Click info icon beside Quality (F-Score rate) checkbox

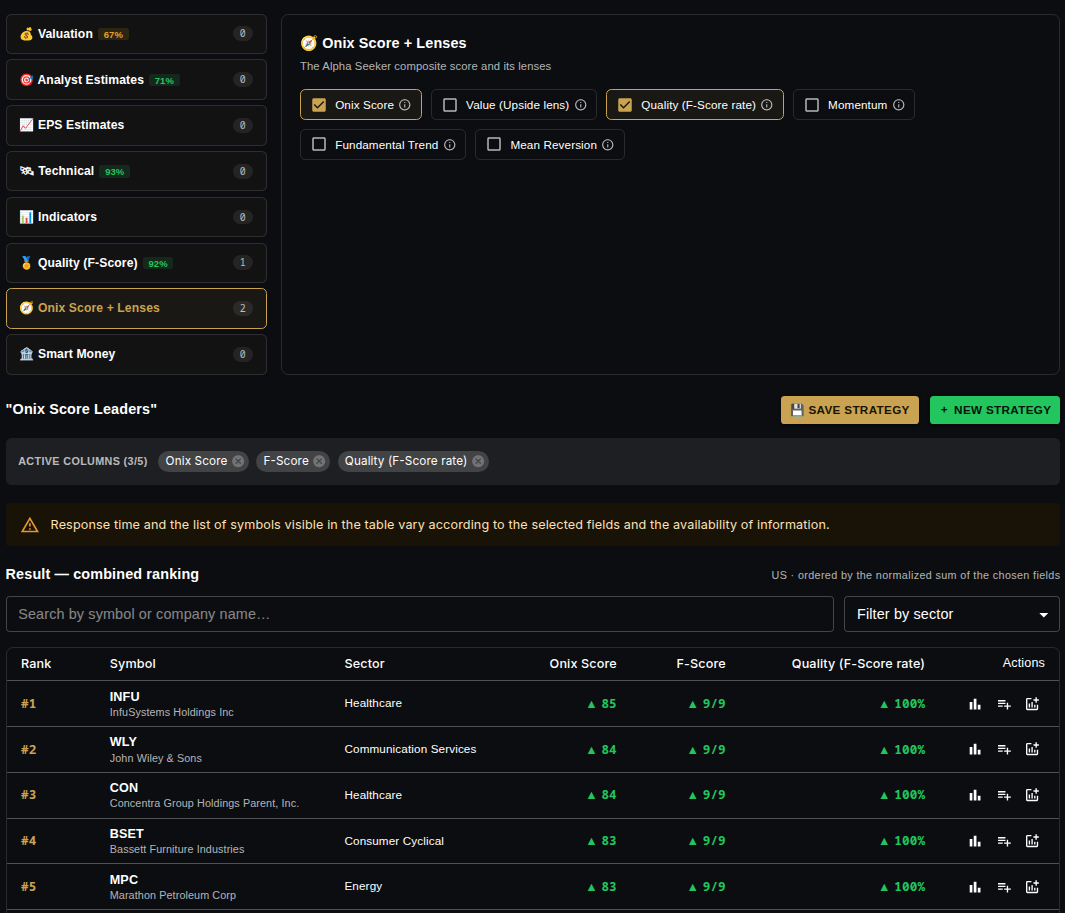coord(767,105)
